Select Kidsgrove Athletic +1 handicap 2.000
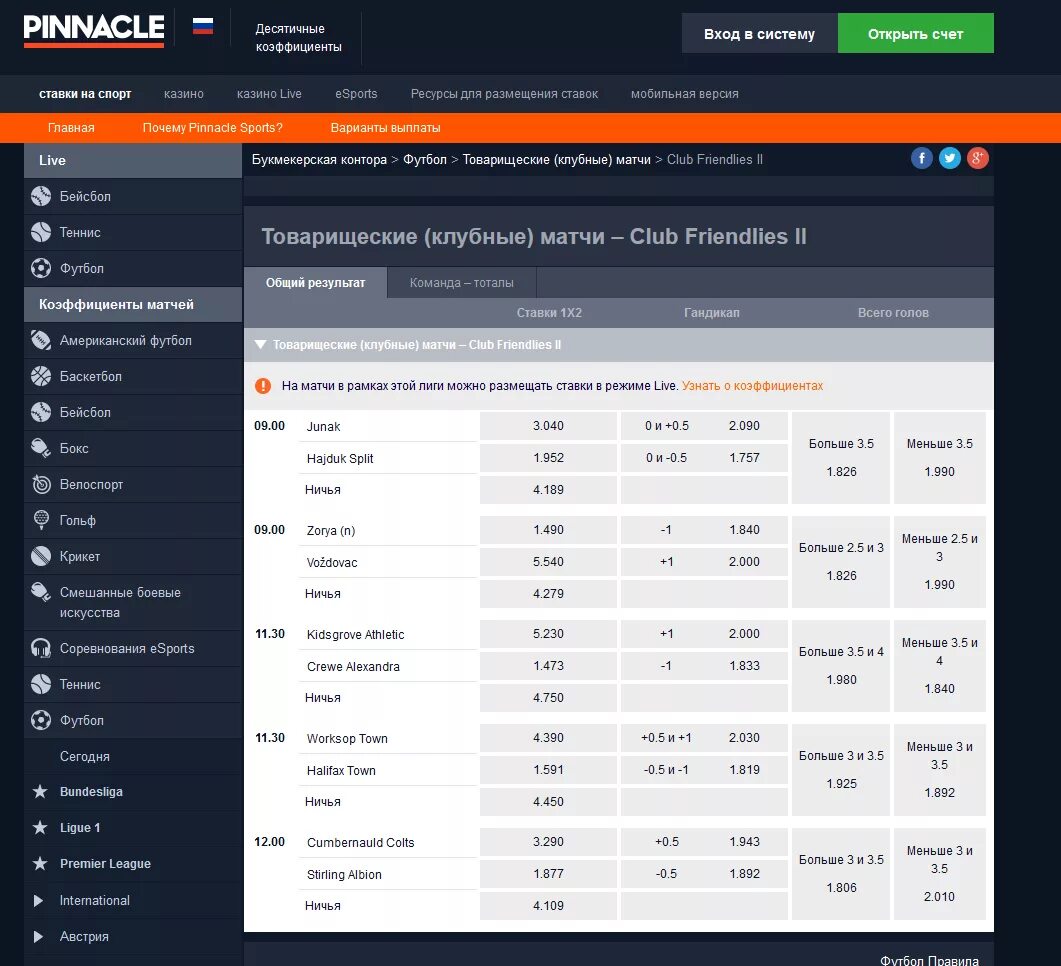1061x966 pixels. point(704,634)
